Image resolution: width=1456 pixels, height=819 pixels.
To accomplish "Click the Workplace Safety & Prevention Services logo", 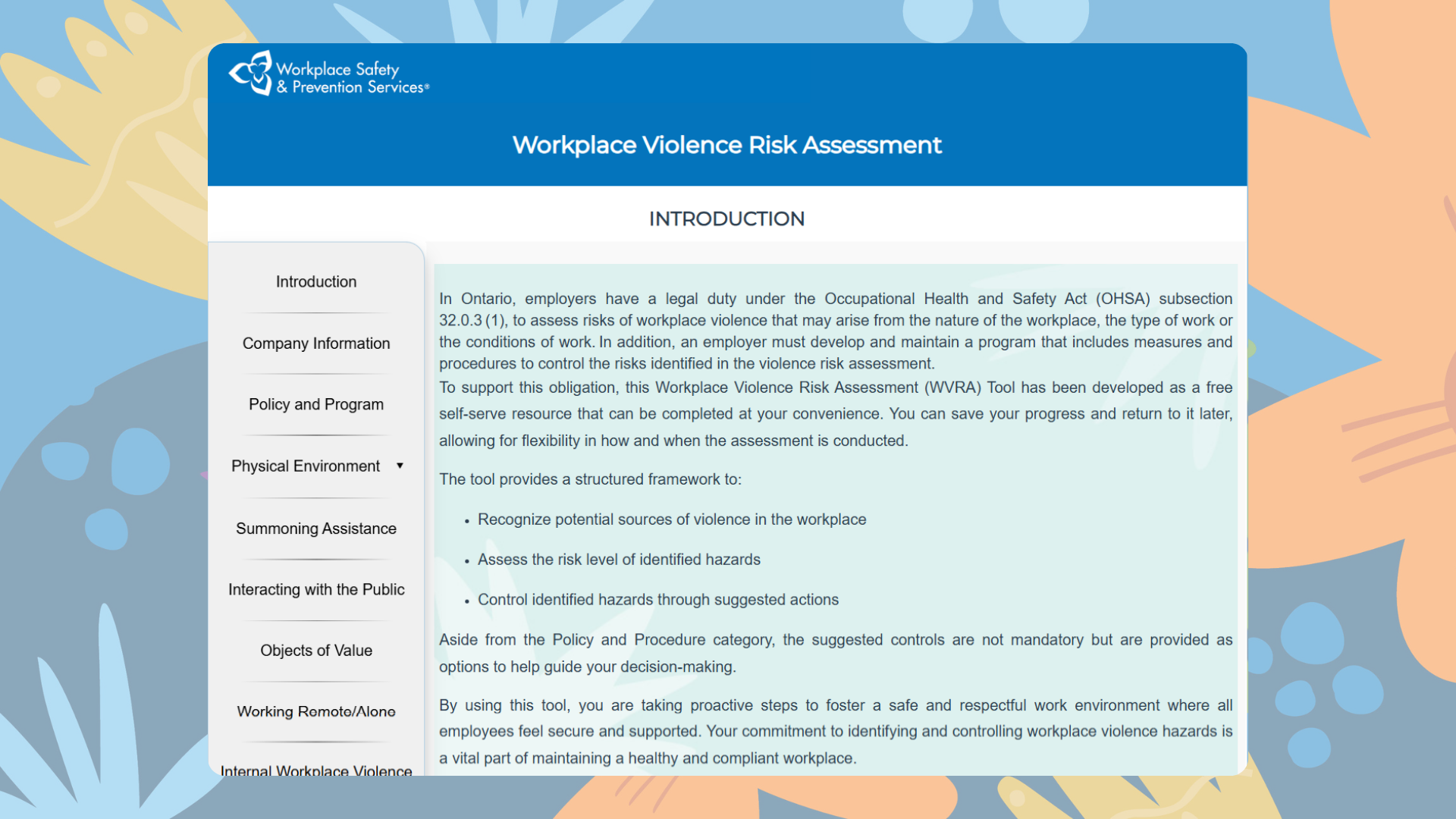I will click(x=328, y=74).
